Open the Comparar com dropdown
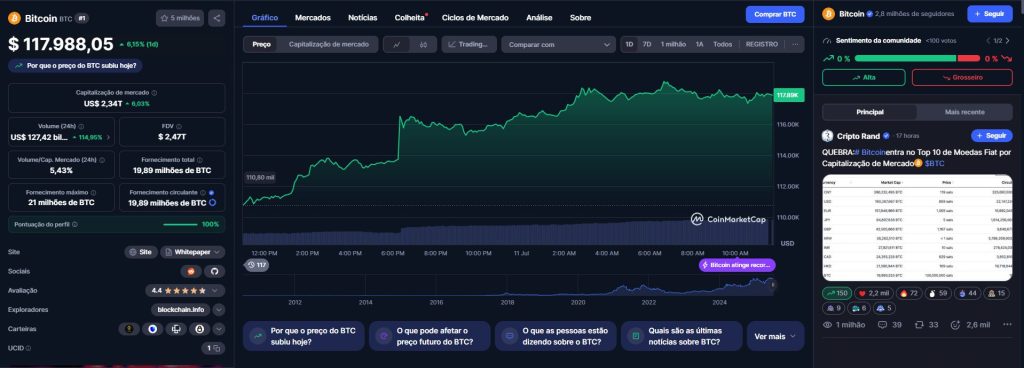 [x=558, y=44]
